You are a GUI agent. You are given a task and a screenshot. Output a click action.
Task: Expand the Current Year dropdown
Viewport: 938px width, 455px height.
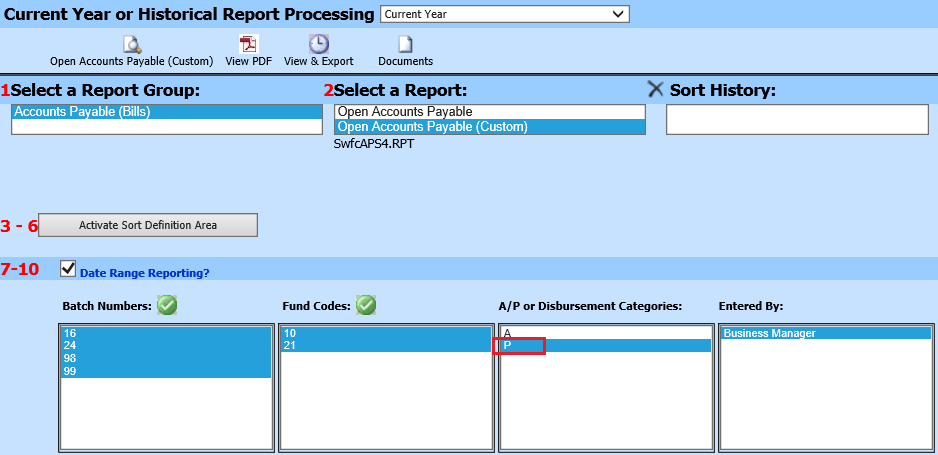(x=618, y=14)
